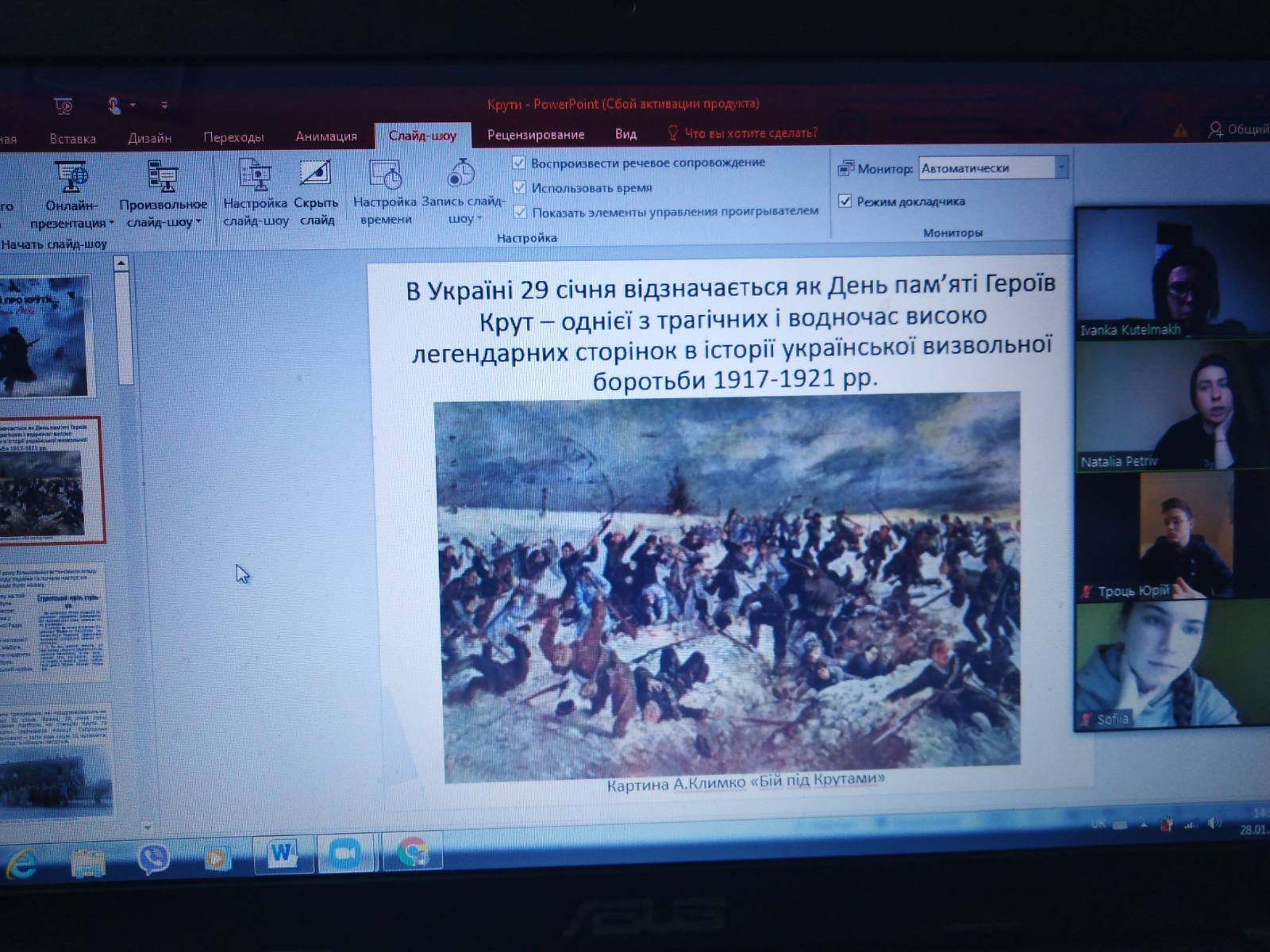Switch to Word from taskbar

(x=283, y=854)
